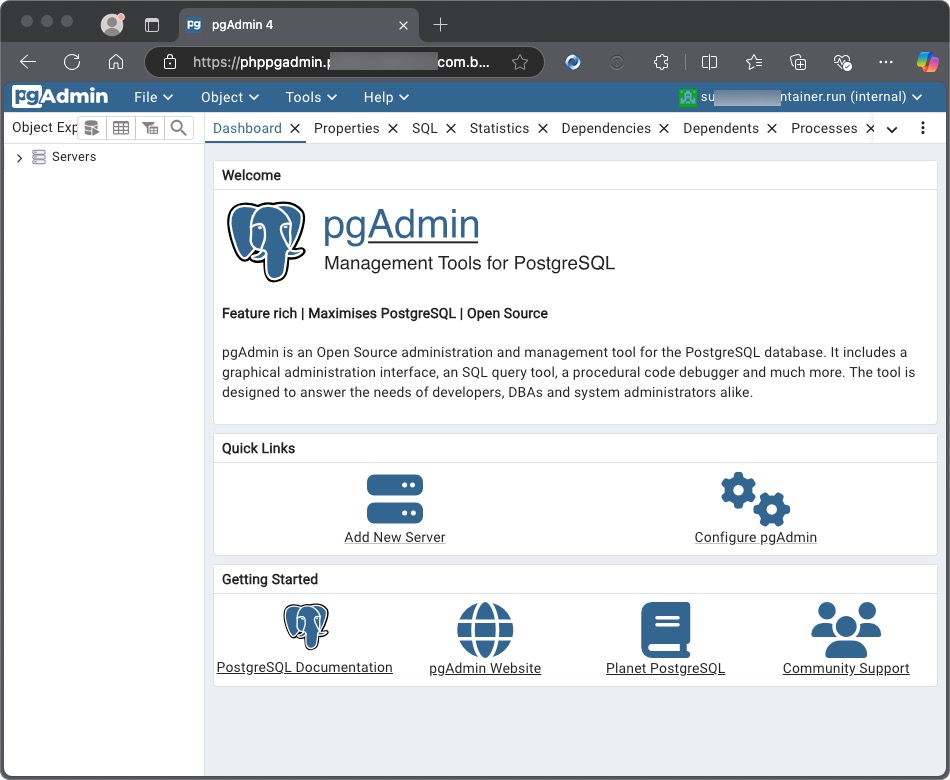Bookmark page with the star icon
This screenshot has width=950, height=780.
click(519, 62)
